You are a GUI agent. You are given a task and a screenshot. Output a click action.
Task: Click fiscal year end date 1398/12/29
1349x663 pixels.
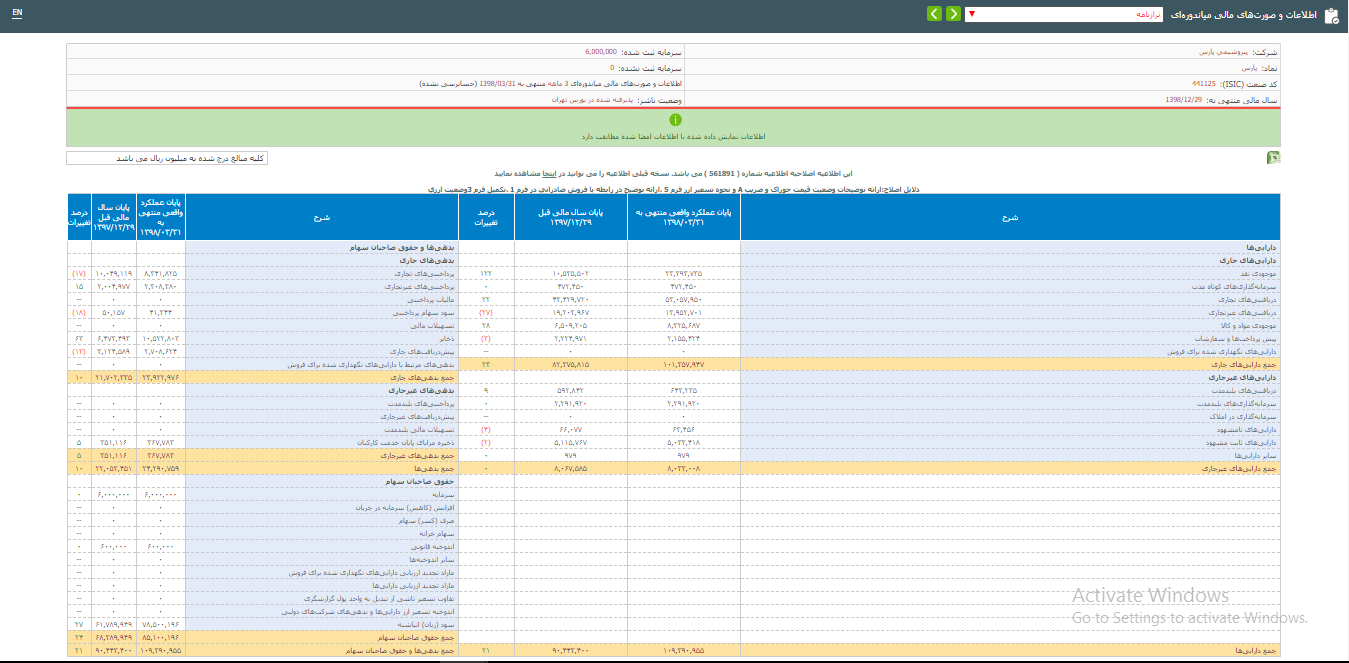coord(1184,100)
